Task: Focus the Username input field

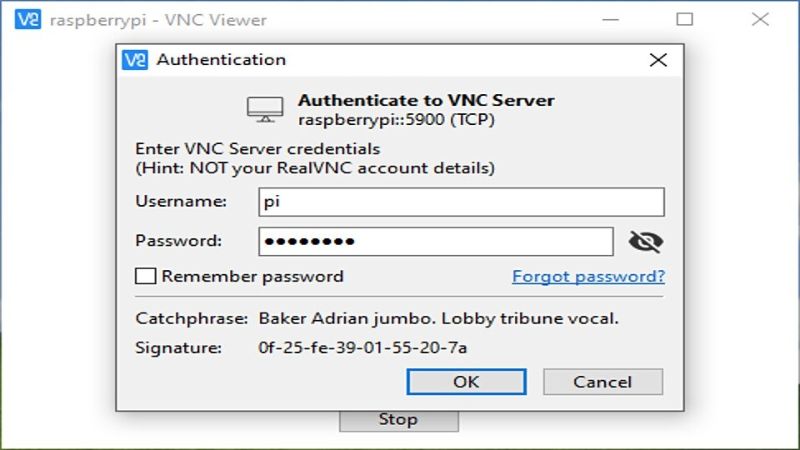Action: (461, 202)
